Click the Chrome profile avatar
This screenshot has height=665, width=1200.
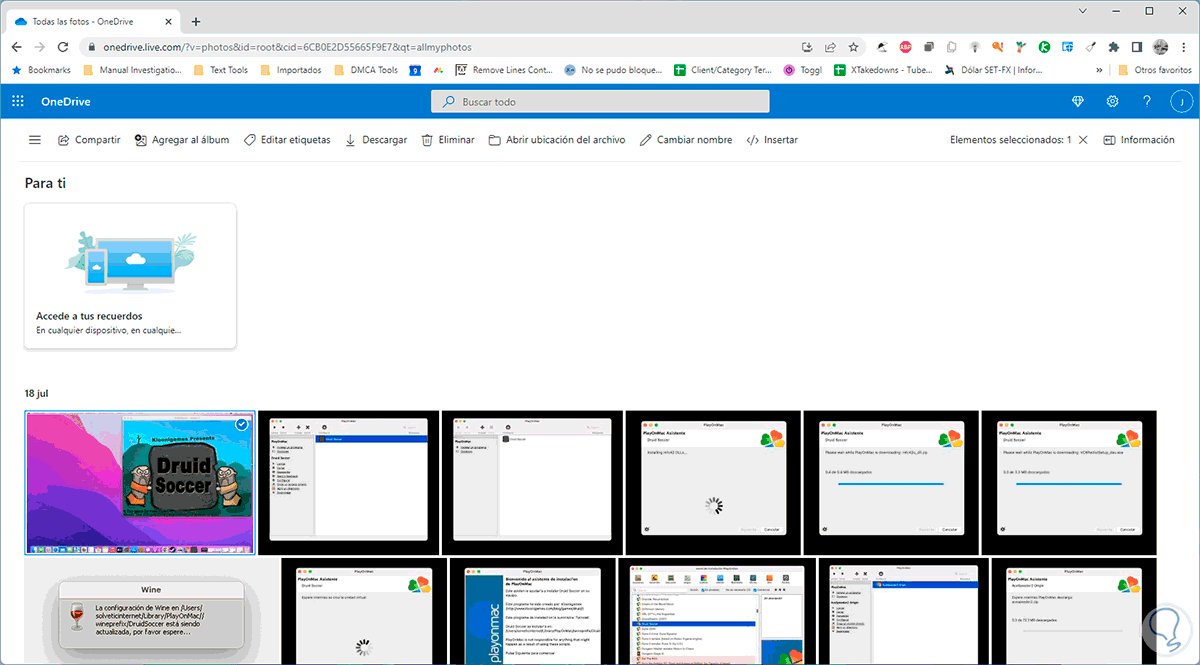click(1160, 47)
